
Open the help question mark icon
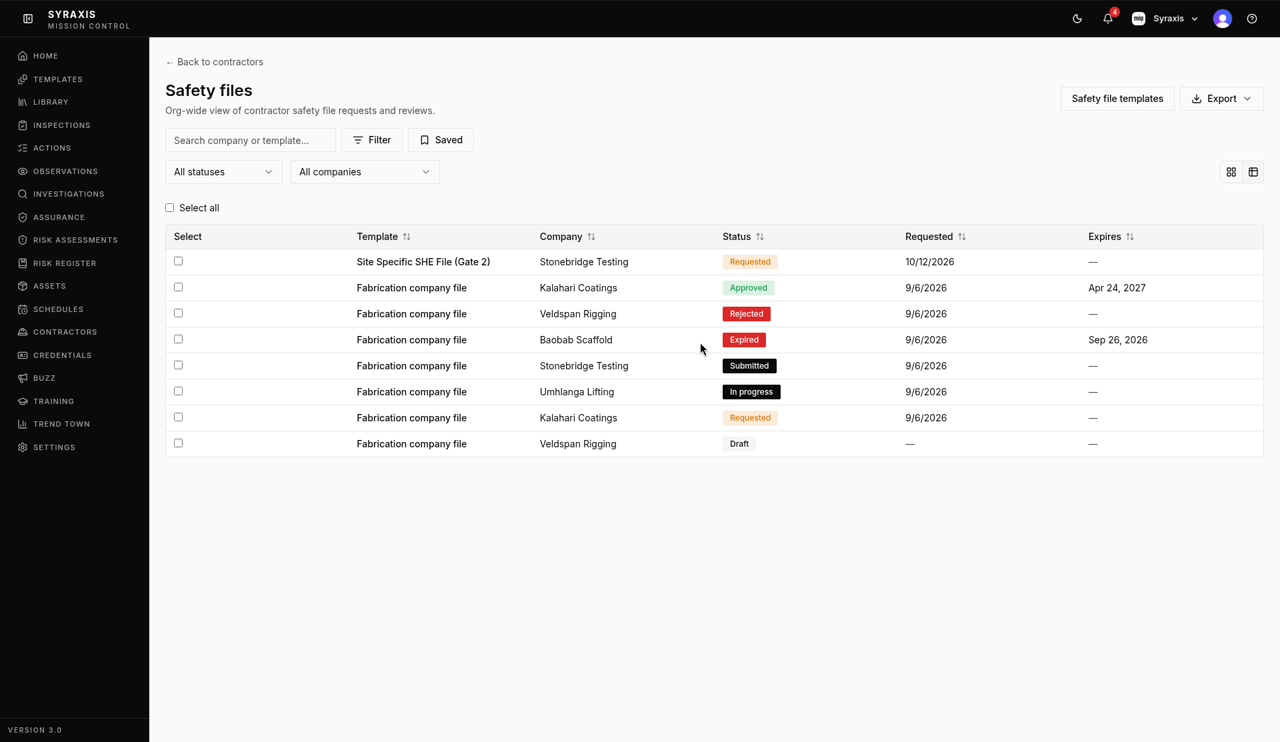[x=1252, y=19]
